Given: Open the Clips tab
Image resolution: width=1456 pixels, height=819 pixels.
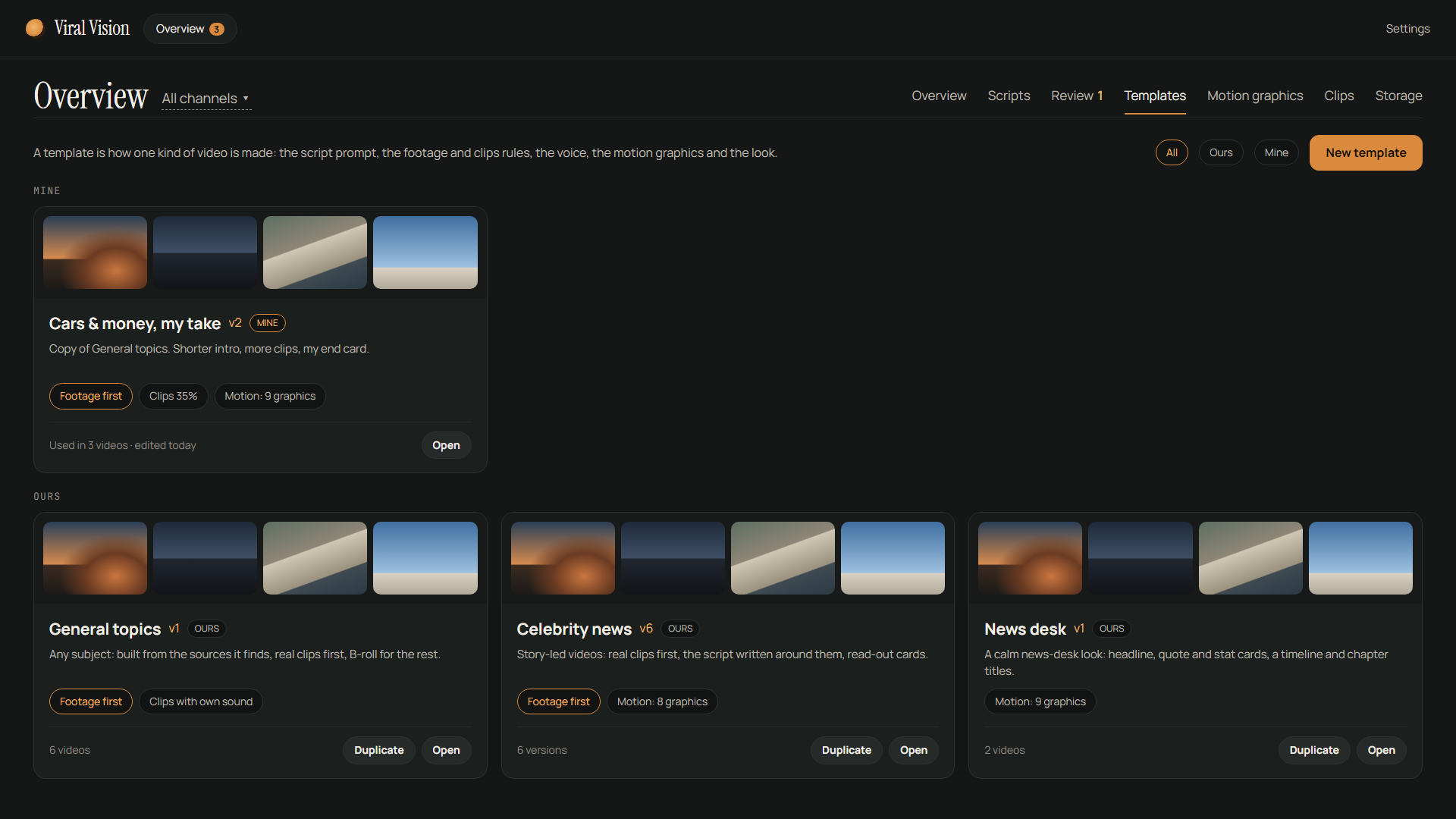Looking at the screenshot, I should tap(1339, 96).
